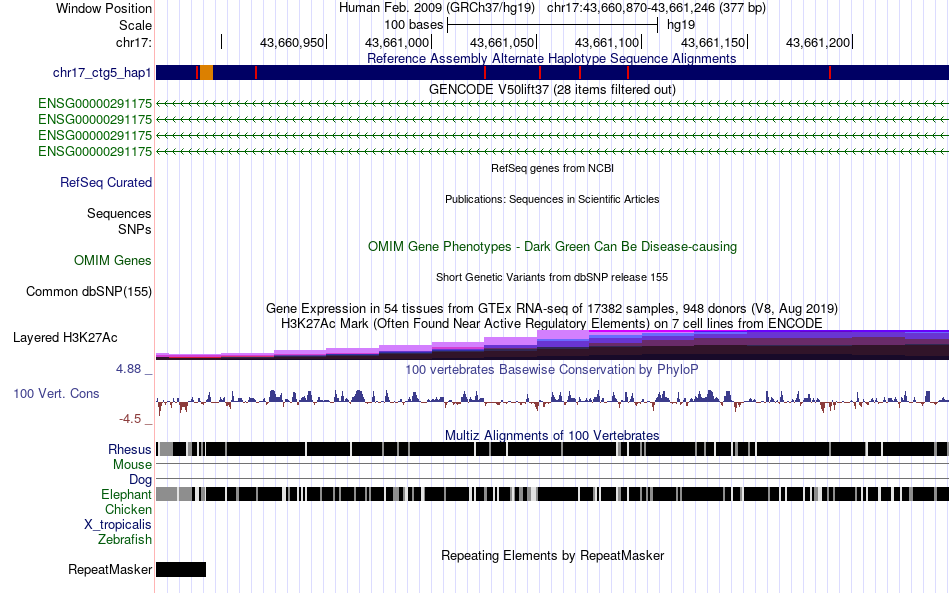Screen dimensions: 950x593
Task: Click the Chicken alignment label
Action: coord(128,509)
